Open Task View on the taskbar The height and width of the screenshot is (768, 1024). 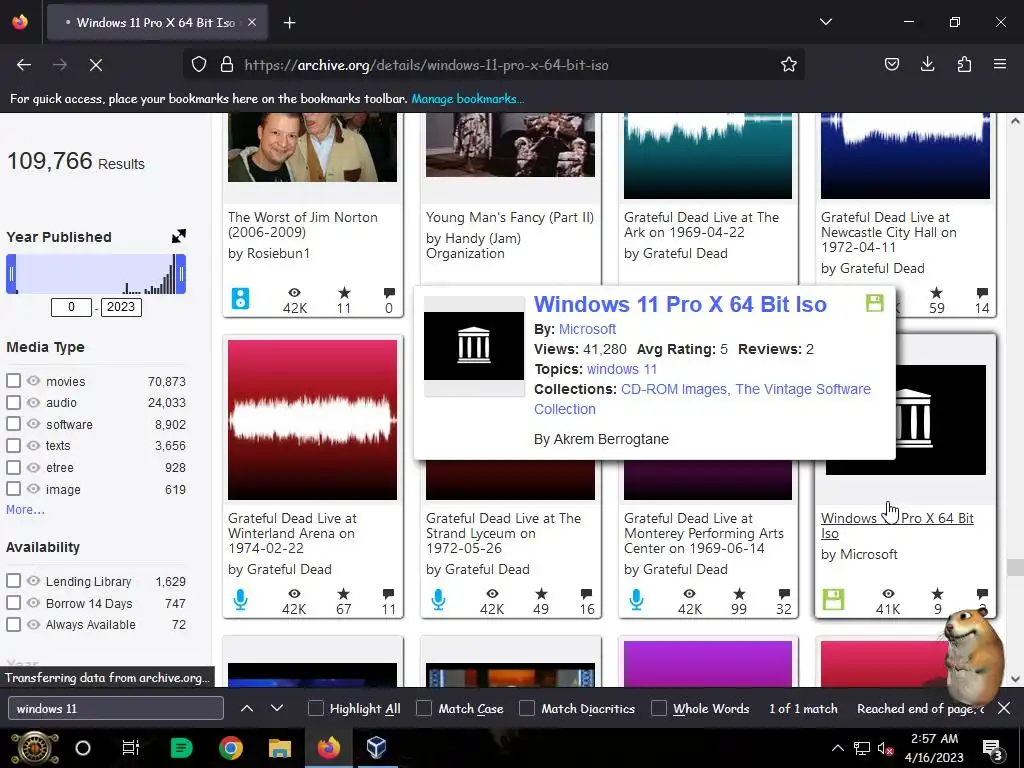pos(131,748)
